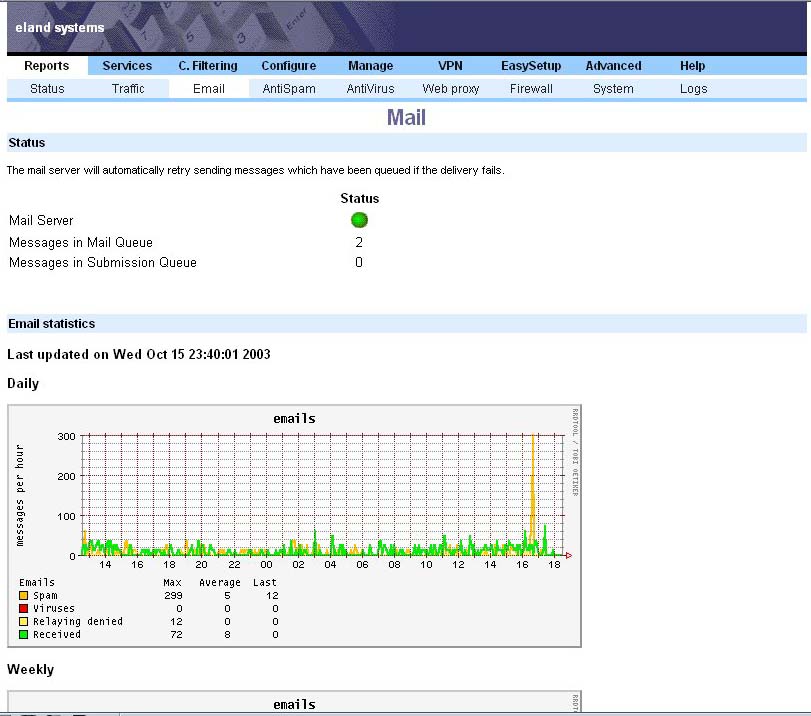The height and width of the screenshot is (716, 811).
Task: Click the Messages in Mail Queue count 2
Action: pyautogui.click(x=359, y=242)
